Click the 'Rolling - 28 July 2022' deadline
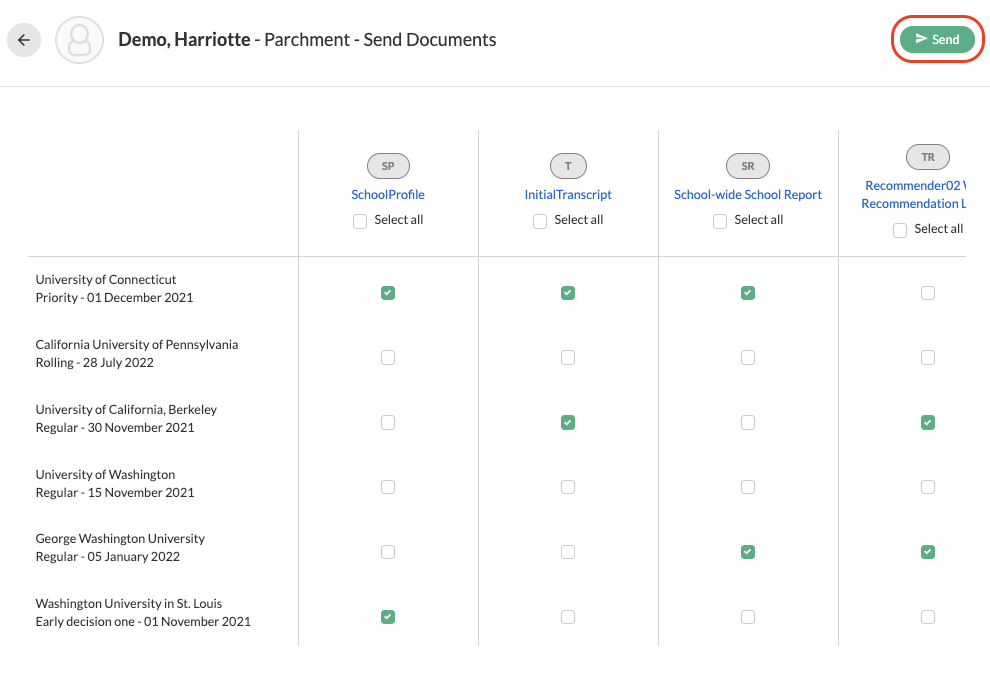This screenshot has height=689, width=990. [x=94, y=362]
